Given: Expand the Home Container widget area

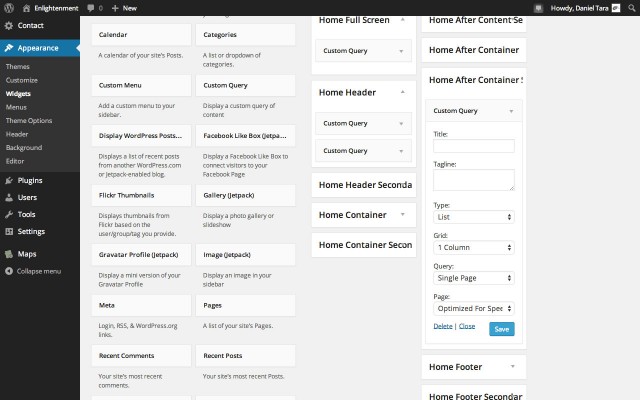Looking at the screenshot, I should (402, 215).
